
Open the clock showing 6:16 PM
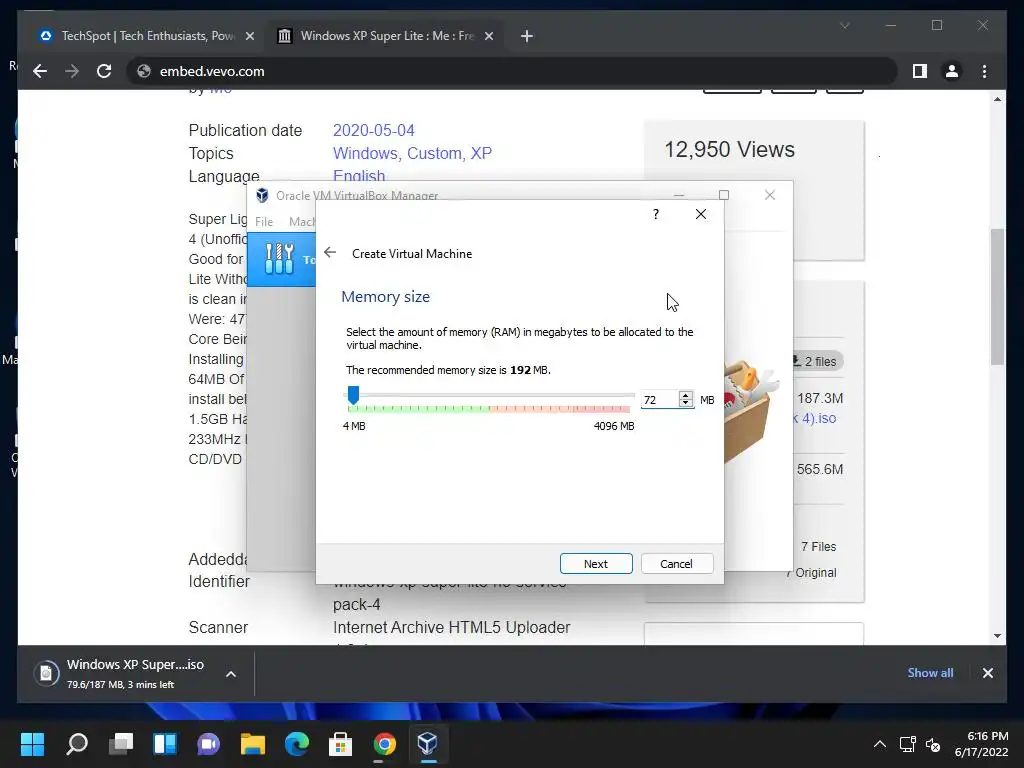point(982,744)
